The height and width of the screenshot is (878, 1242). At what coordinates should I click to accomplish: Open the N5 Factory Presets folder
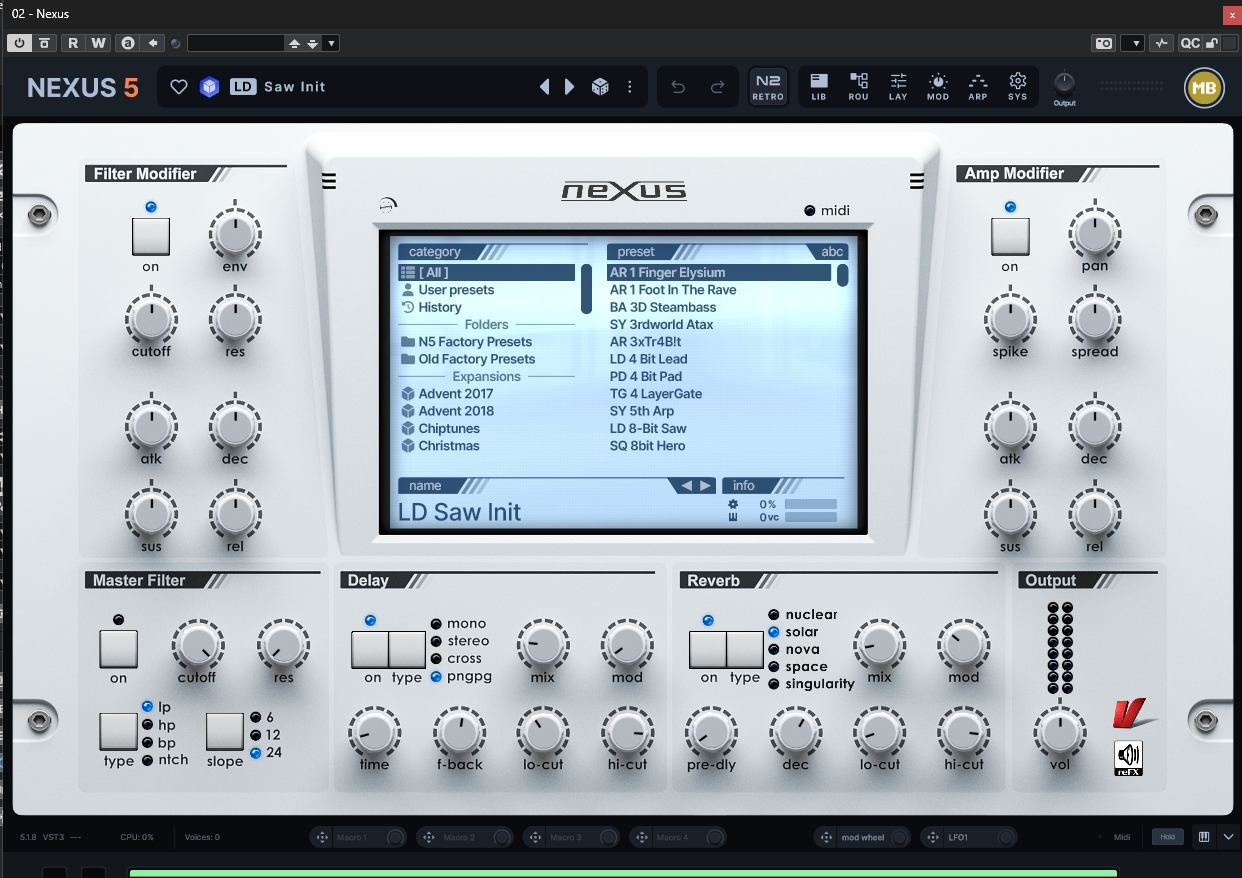tap(475, 342)
